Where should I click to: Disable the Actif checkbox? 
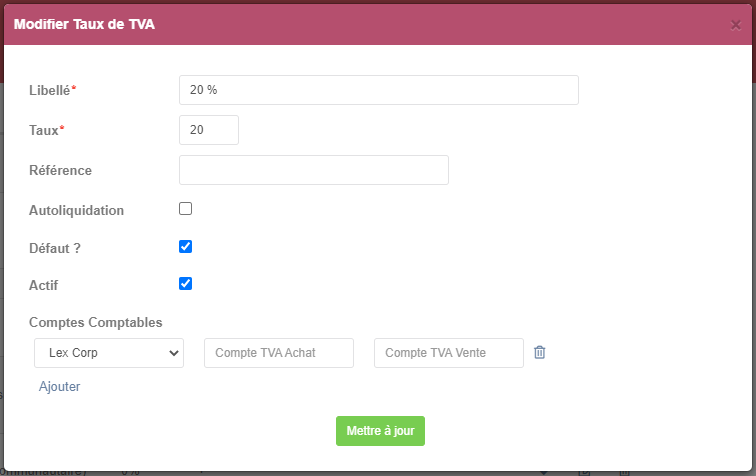coord(186,284)
